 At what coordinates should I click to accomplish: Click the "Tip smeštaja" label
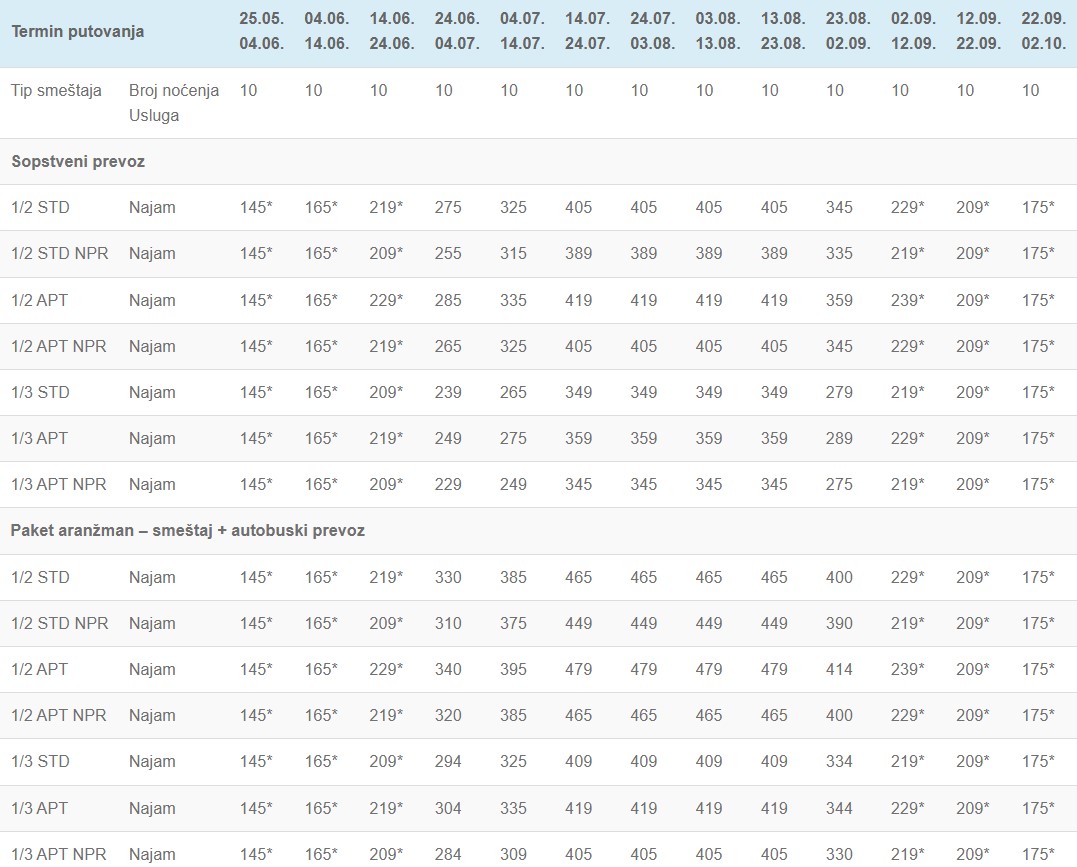tap(56, 90)
